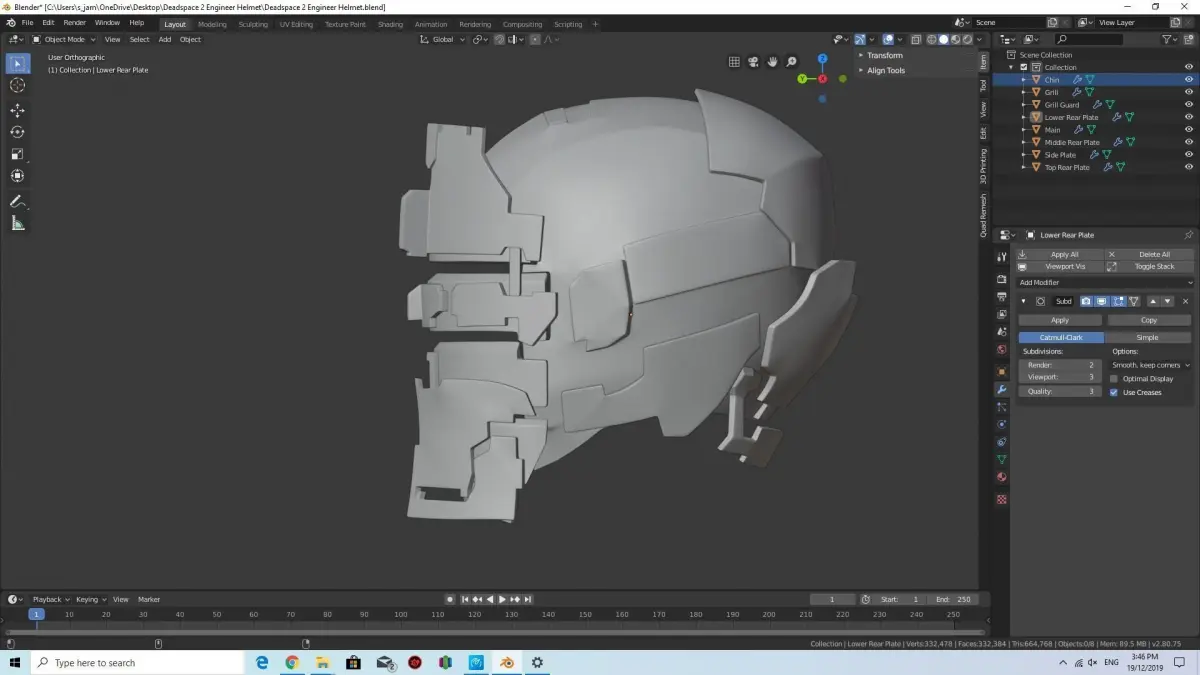Hide the Chin object in outliner
The width and height of the screenshot is (1200, 675).
pos(1189,80)
